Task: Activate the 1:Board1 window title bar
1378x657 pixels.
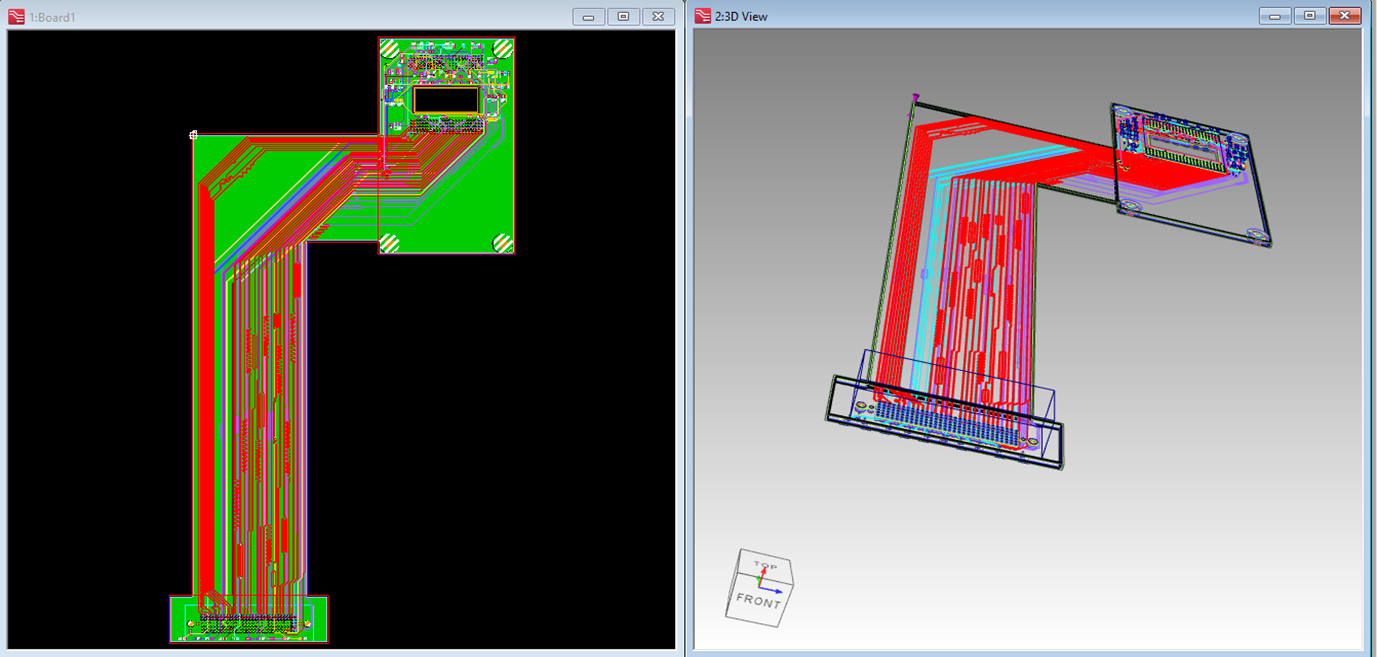Action: coord(300,16)
